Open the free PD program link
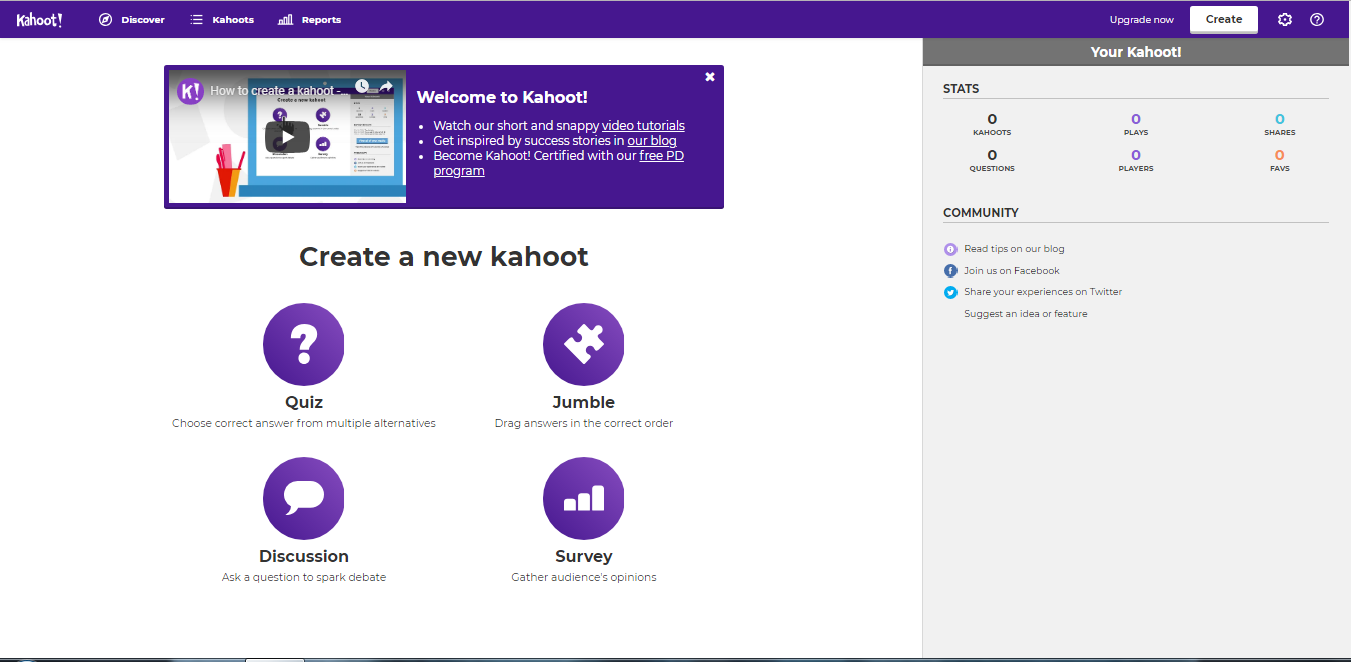This screenshot has width=1351, height=662. [x=559, y=163]
